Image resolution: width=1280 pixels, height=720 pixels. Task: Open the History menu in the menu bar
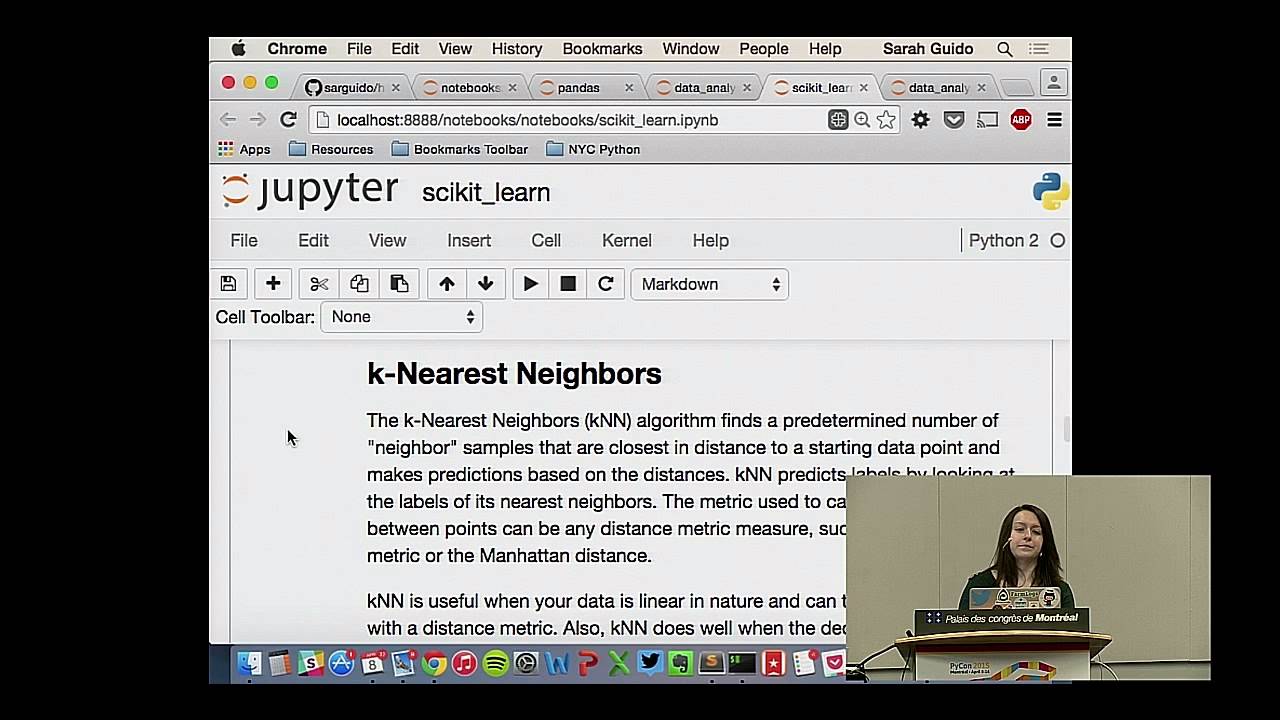516,49
